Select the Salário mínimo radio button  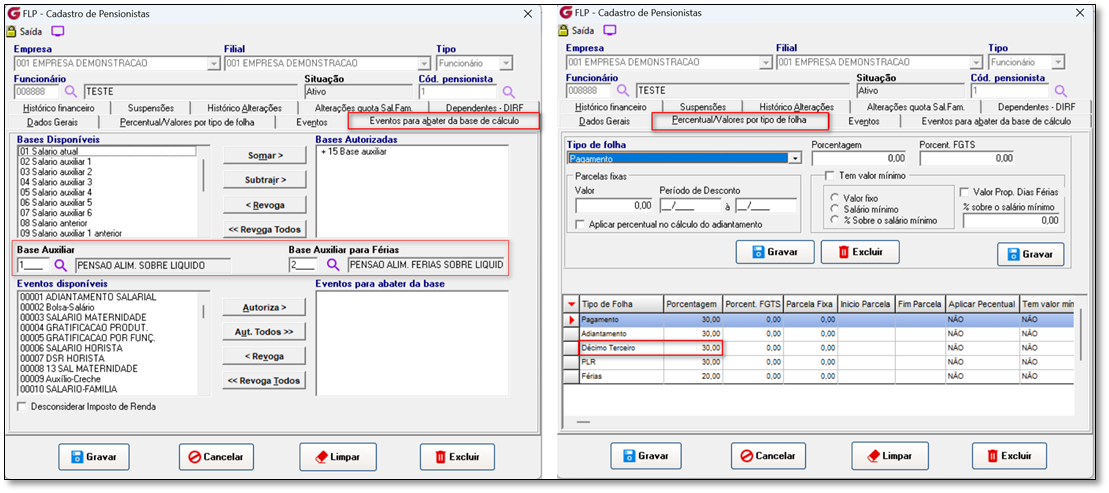pyautogui.click(x=835, y=209)
